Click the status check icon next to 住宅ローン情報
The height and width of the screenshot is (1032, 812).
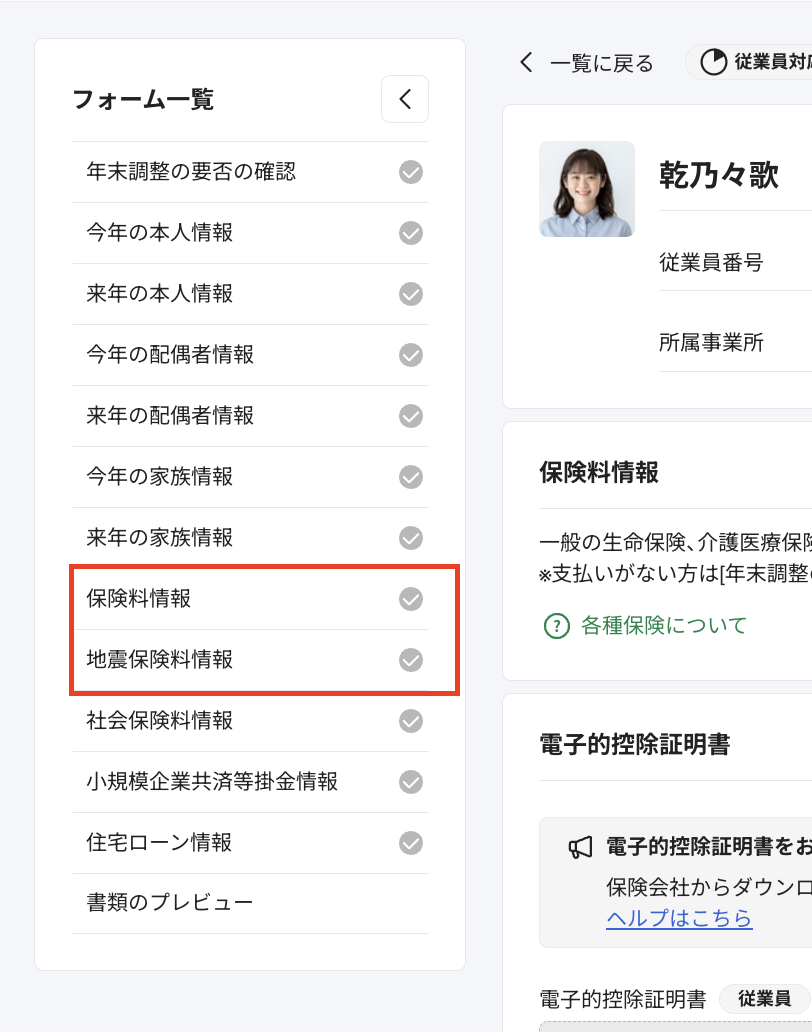click(410, 842)
